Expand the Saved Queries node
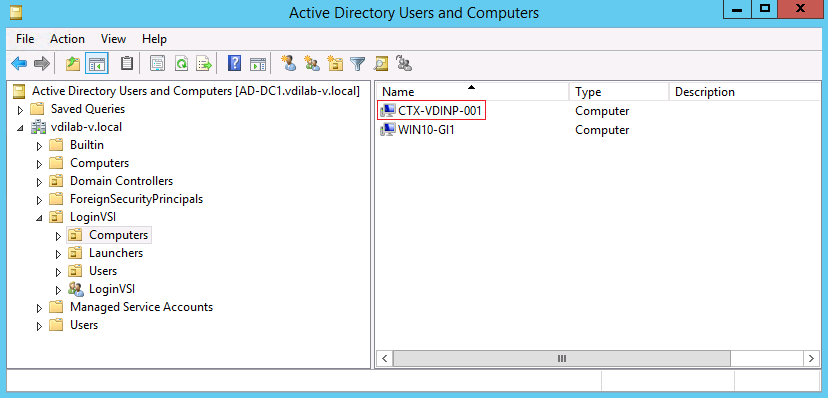 [21, 110]
